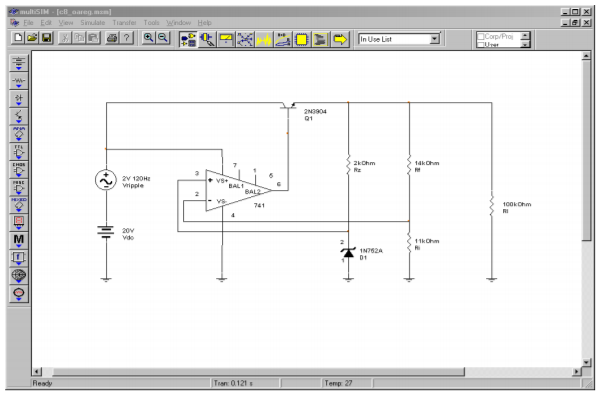Click the New file button
Viewport: 601px width, 396px height.
tap(18, 38)
